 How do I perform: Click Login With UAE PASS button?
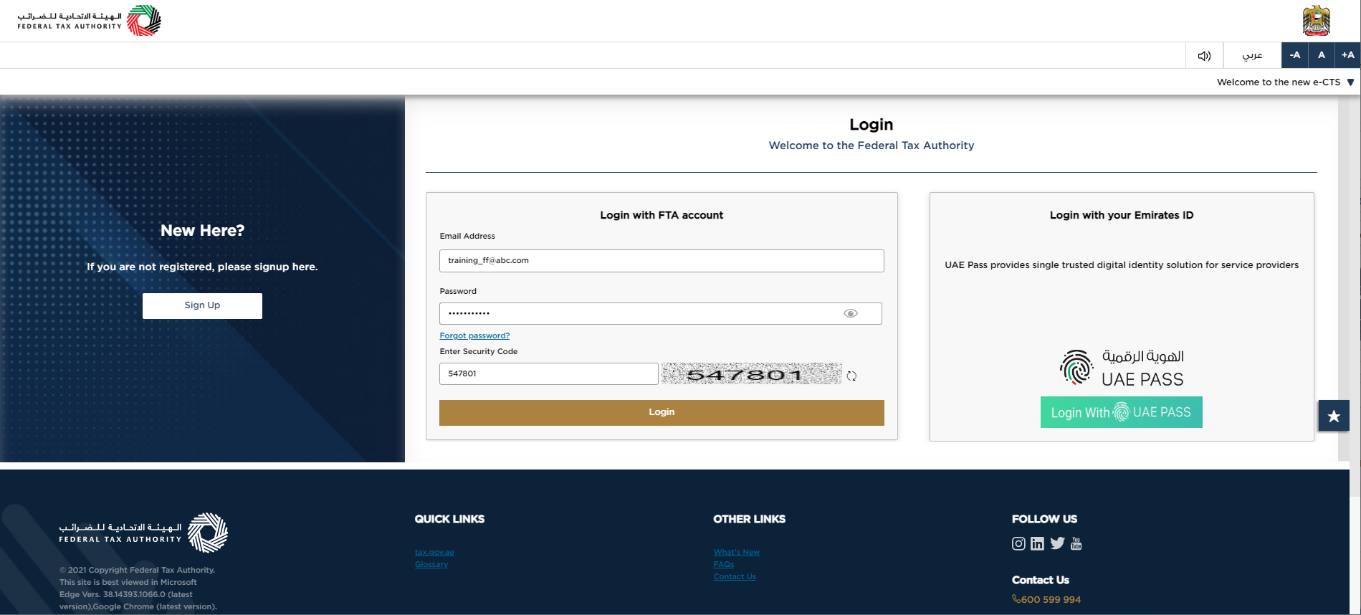point(1121,412)
